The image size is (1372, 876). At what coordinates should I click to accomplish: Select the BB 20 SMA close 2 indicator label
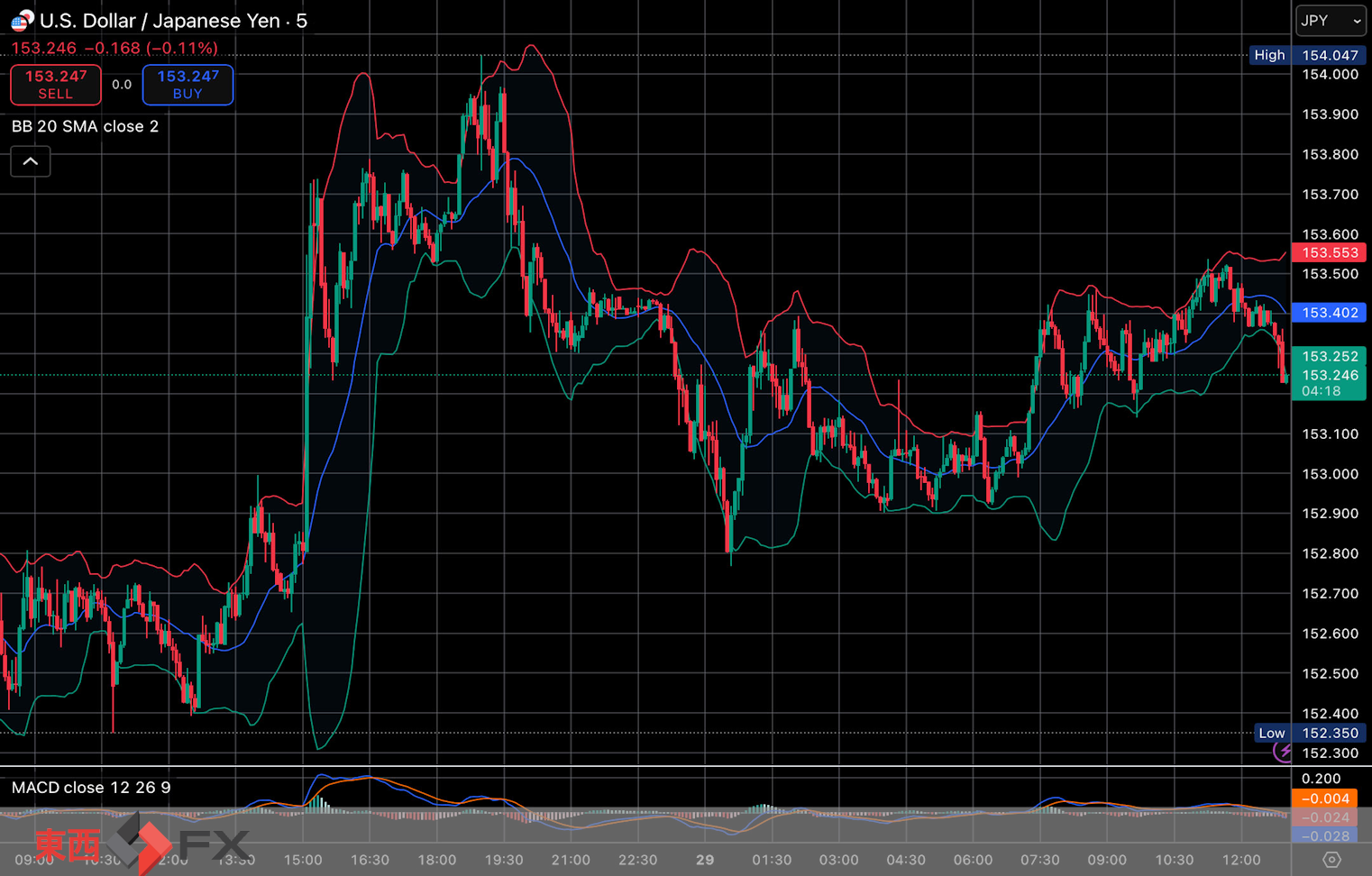tap(85, 126)
